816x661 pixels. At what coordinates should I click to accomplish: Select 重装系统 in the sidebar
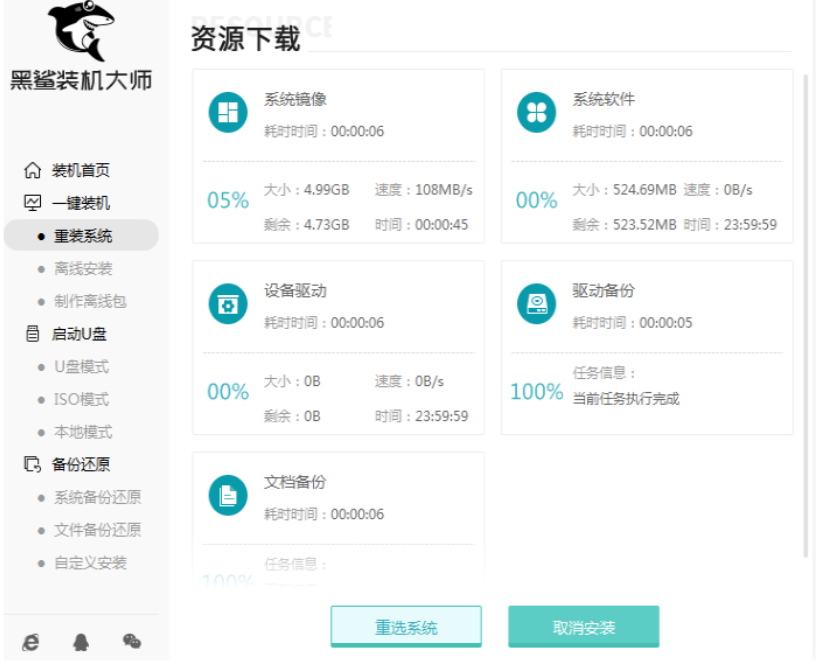tap(82, 236)
